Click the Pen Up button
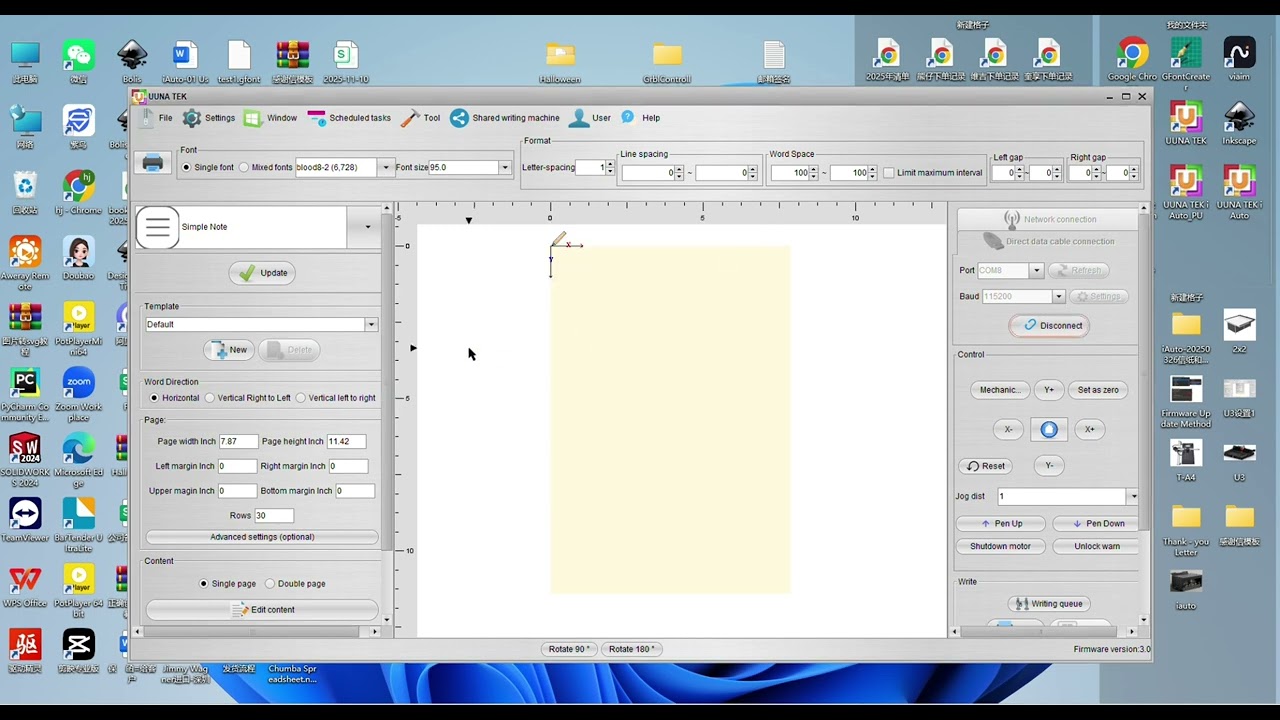1280x720 pixels. [x=1001, y=524]
